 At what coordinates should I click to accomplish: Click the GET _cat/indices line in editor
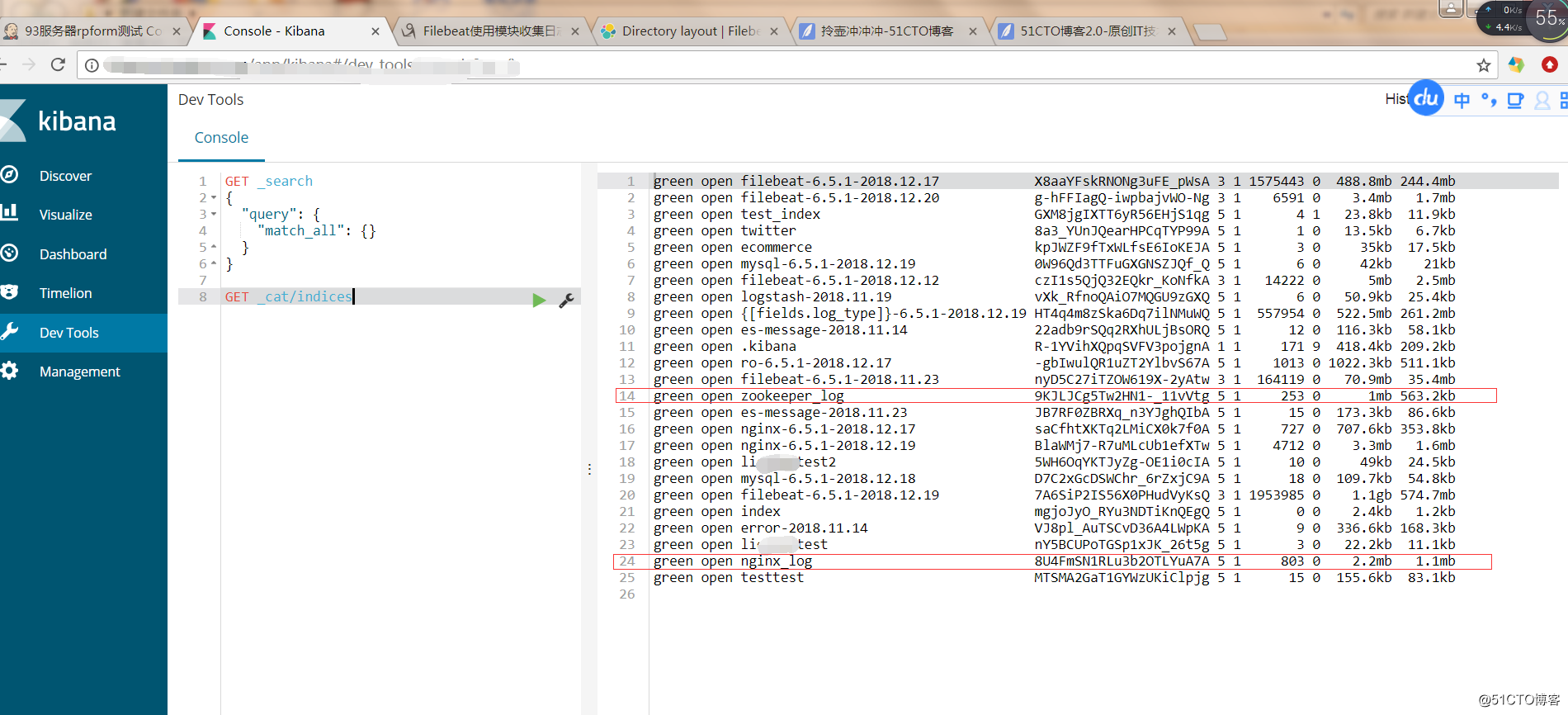click(x=289, y=297)
